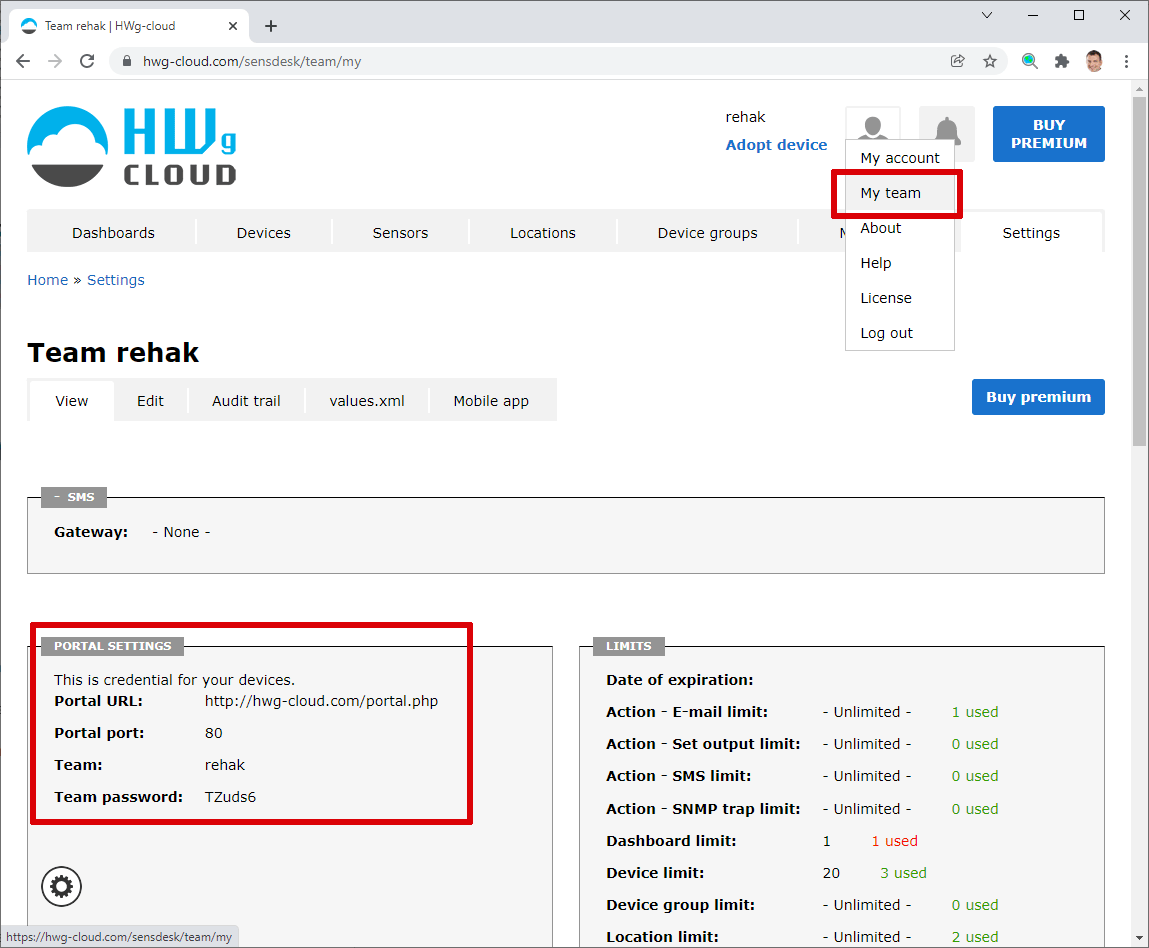Click Log out in user menu

click(x=900, y=333)
